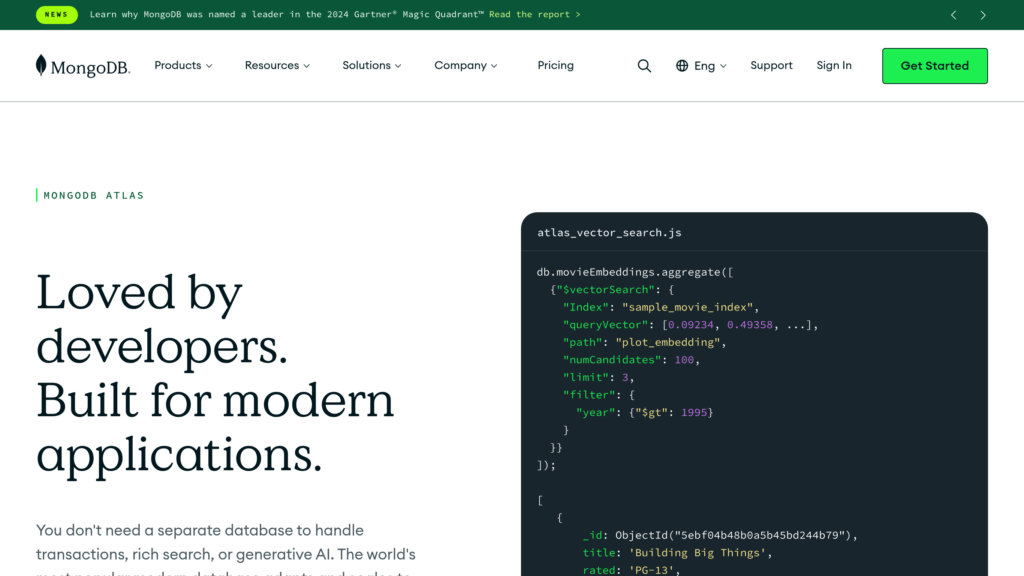The width and height of the screenshot is (1024, 576).
Task: Go to next news announcement arrow
Action: pyautogui.click(x=983, y=15)
